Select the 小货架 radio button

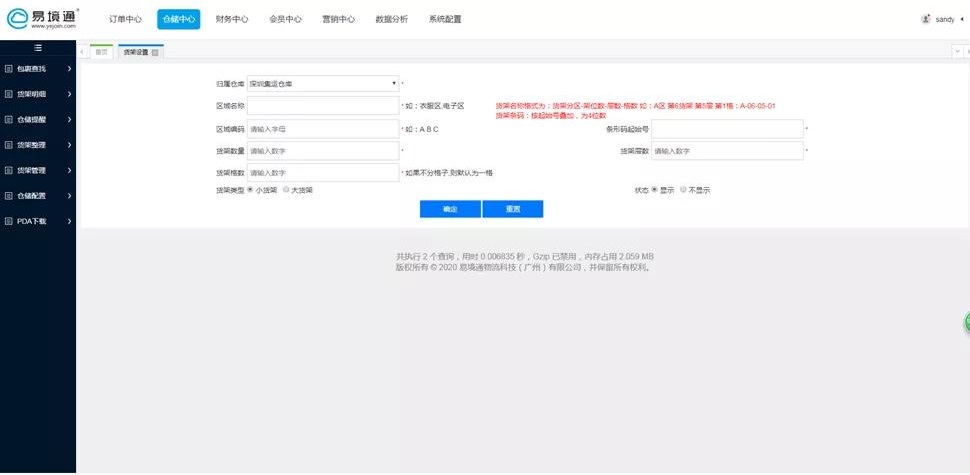[x=250, y=189]
